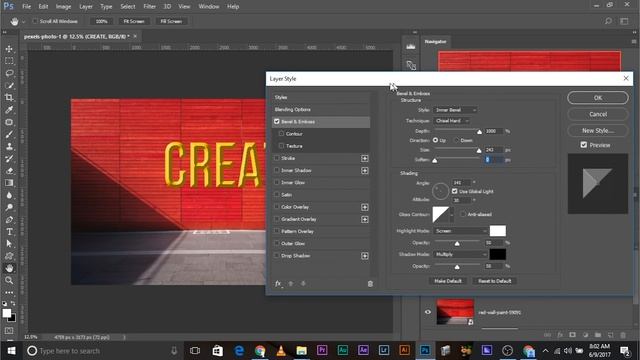Image resolution: width=640 pixels, height=360 pixels.
Task: Click the Fit Screen button
Action: point(134,21)
